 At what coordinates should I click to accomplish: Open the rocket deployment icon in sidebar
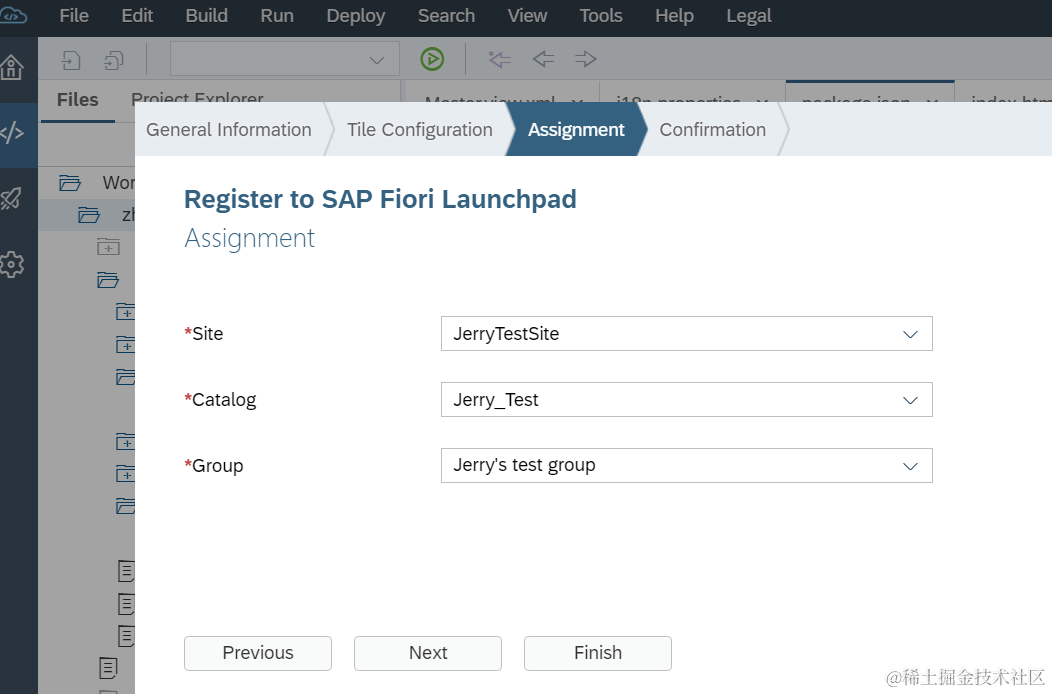12,198
